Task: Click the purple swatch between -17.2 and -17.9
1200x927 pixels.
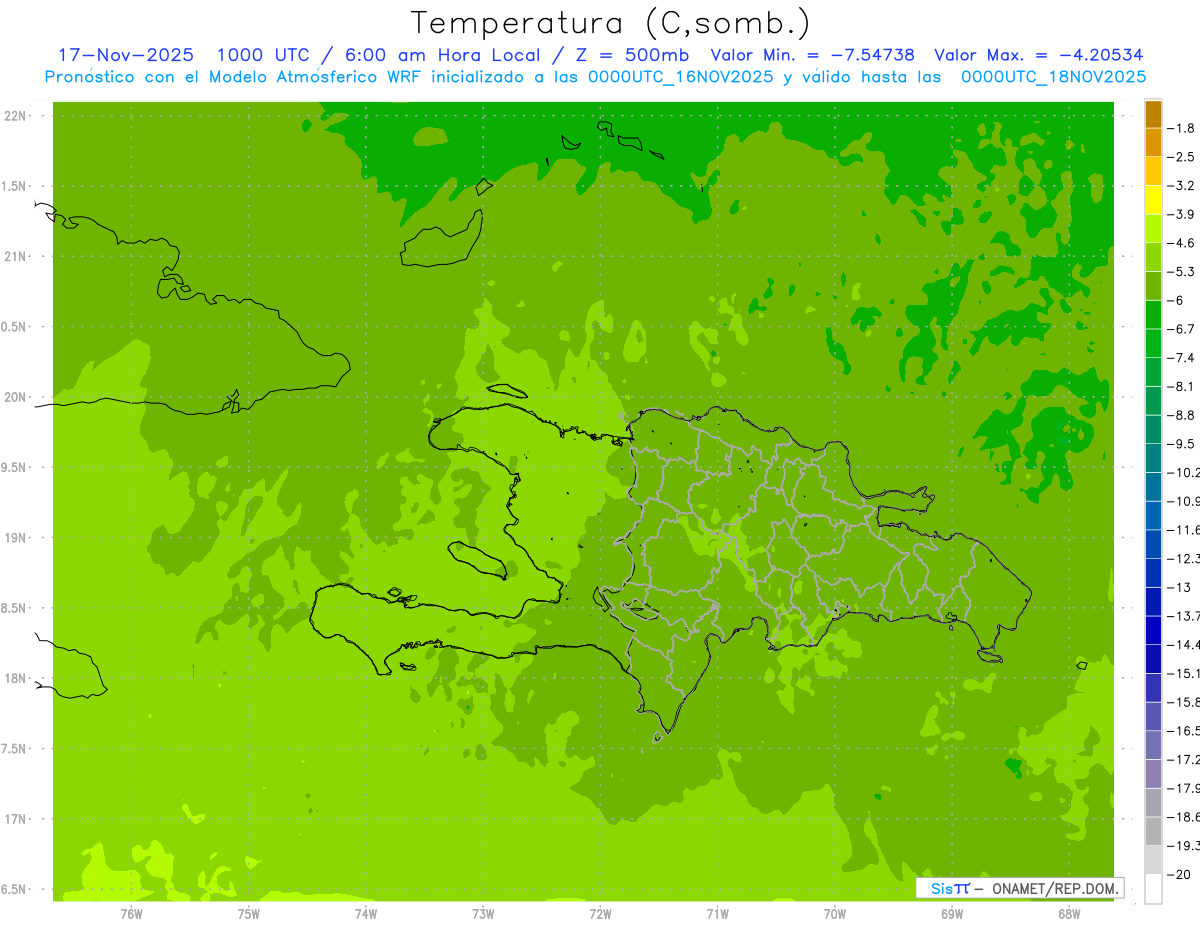Action: pyautogui.click(x=1153, y=773)
